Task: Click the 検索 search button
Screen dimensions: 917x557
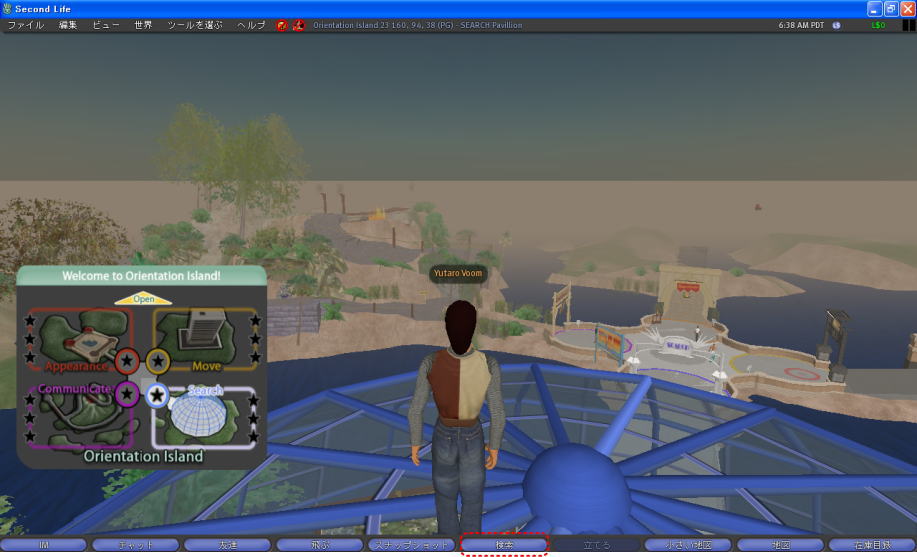Action: tap(504, 545)
